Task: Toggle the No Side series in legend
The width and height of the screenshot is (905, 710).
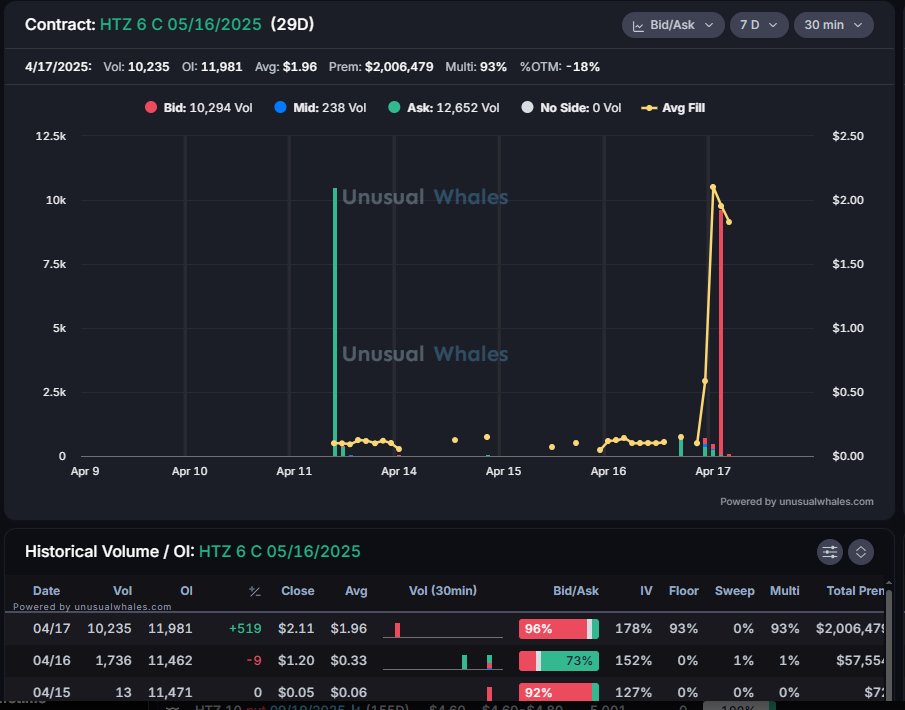Action: [571, 108]
